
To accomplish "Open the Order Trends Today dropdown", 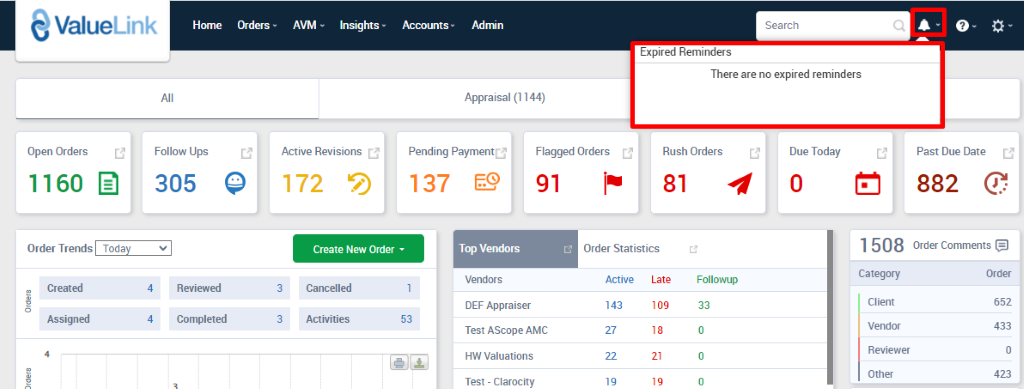I will pyautogui.click(x=133, y=248).
